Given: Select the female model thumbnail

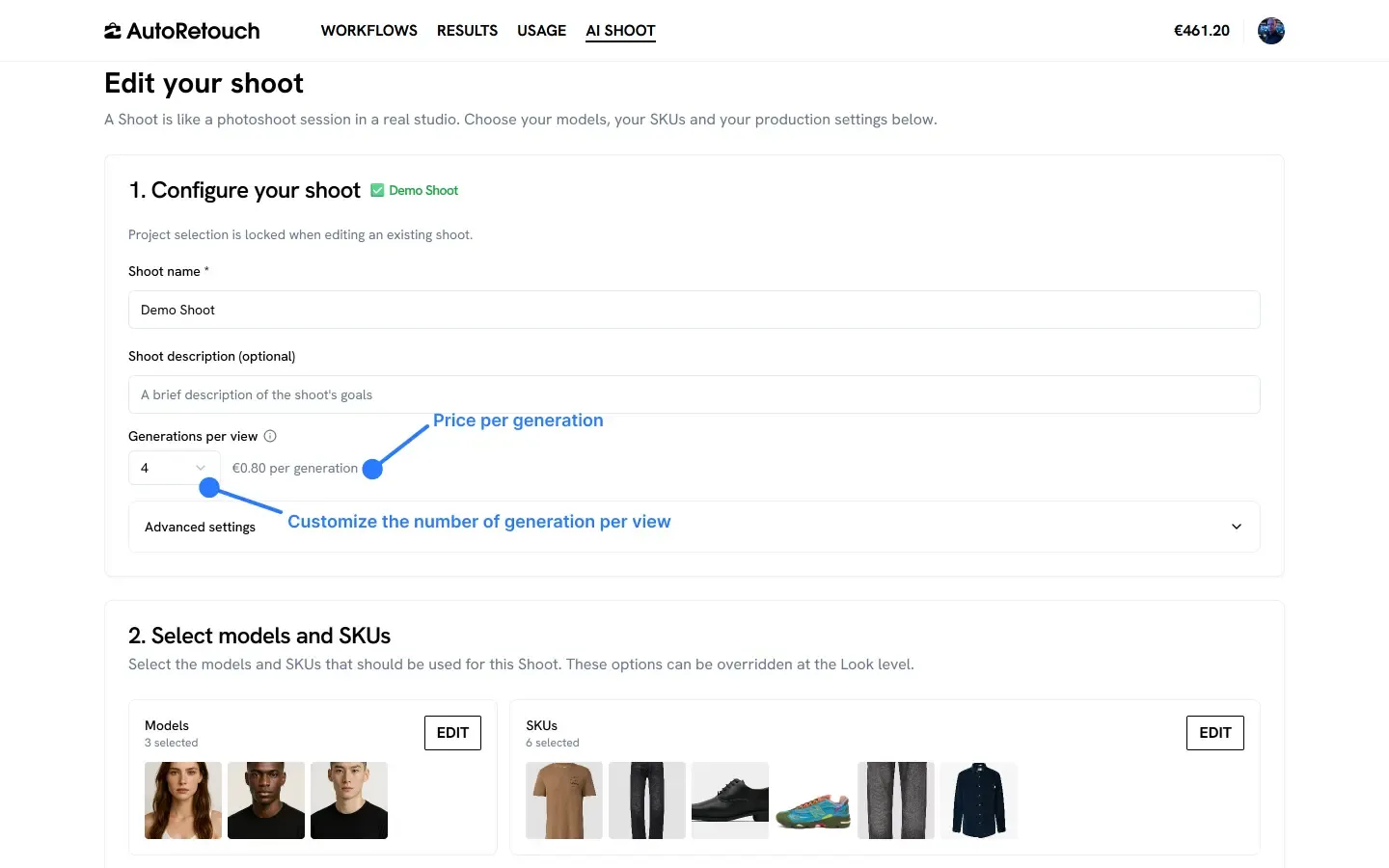Looking at the screenshot, I should tap(183, 800).
